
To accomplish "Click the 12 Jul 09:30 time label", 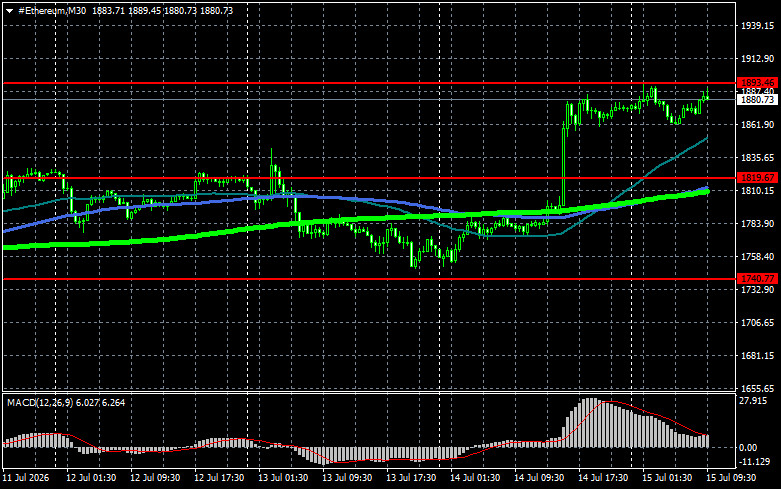I will click(155, 478).
